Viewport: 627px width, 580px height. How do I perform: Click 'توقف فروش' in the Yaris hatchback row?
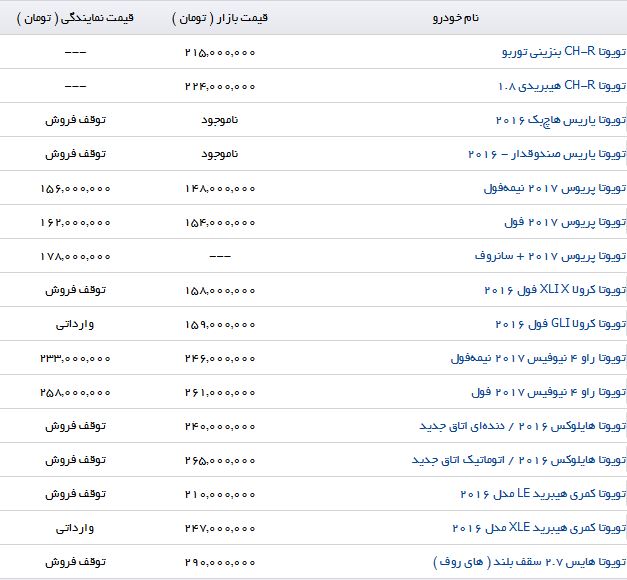coord(75,120)
